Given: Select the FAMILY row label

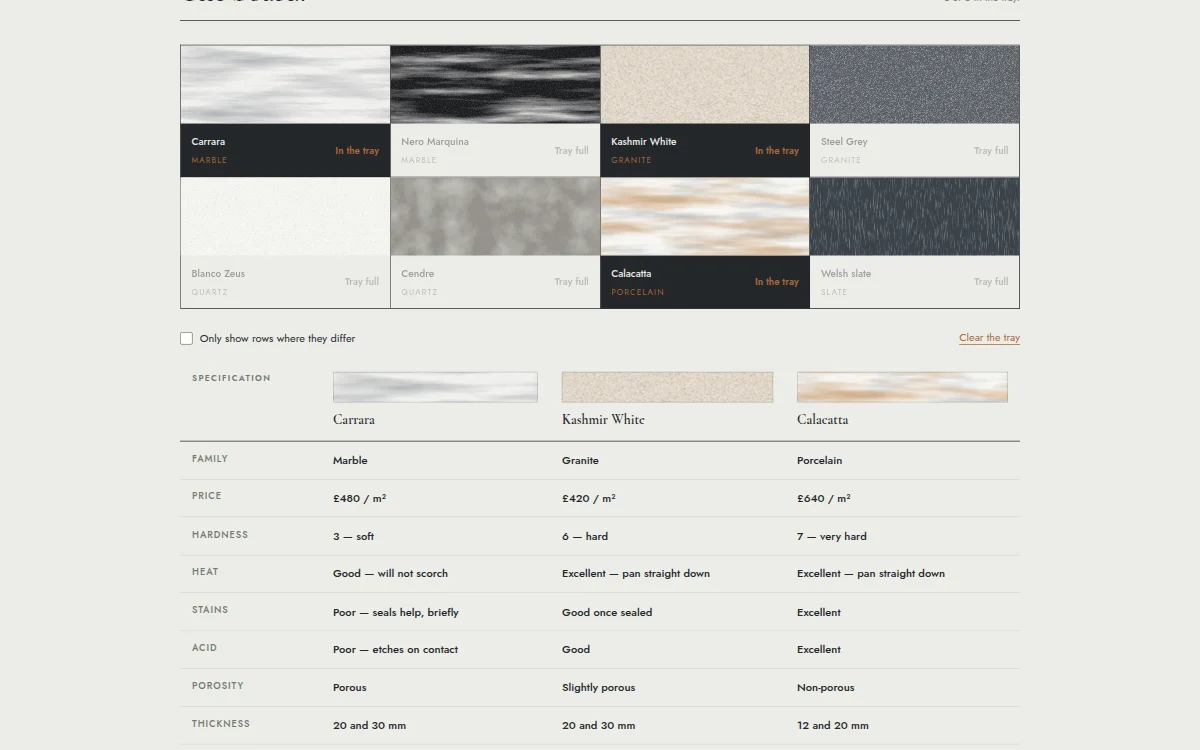Looking at the screenshot, I should 210,459.
